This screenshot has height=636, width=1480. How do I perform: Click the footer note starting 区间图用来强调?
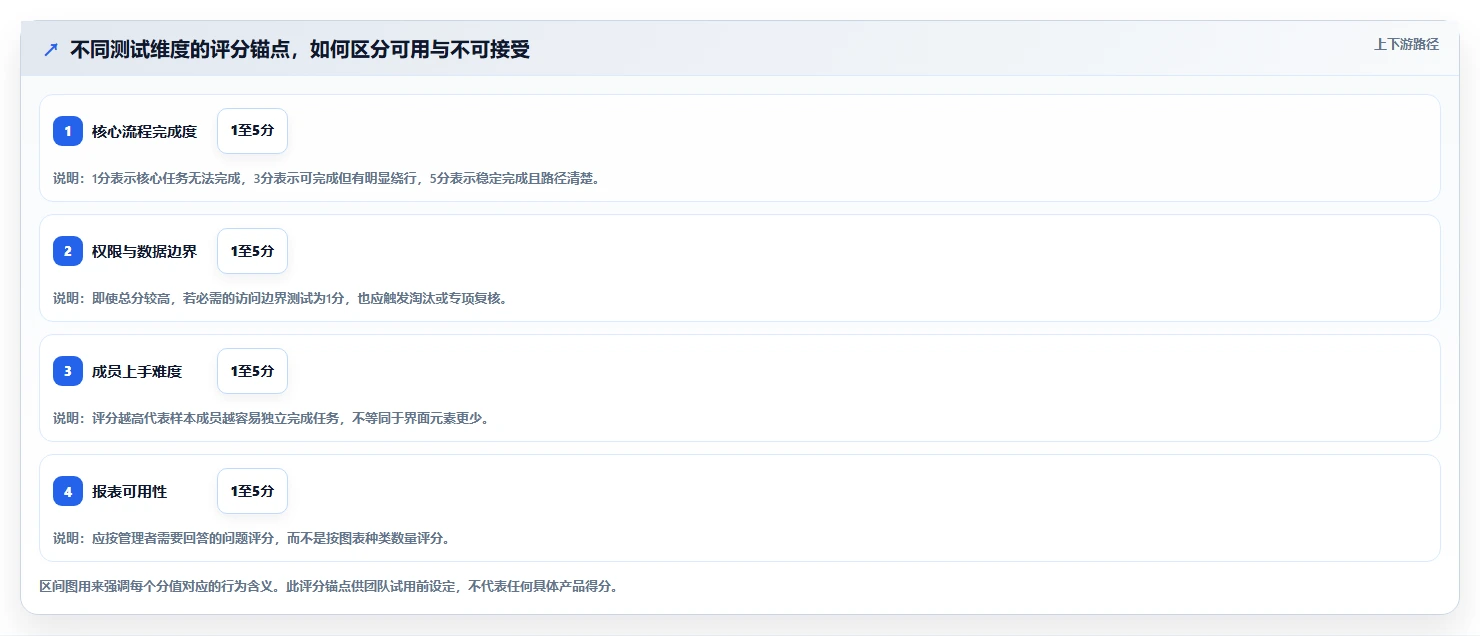(328, 586)
